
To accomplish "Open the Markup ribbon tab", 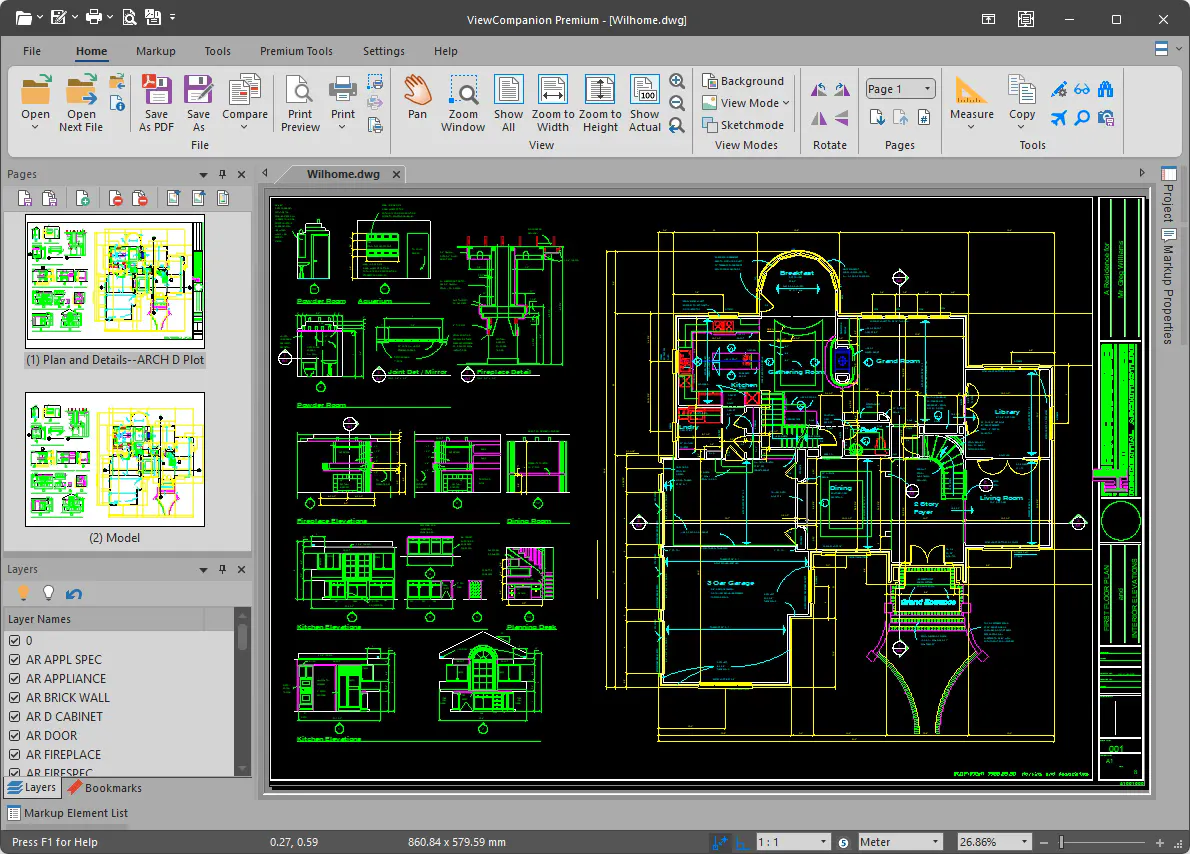I will (156, 51).
